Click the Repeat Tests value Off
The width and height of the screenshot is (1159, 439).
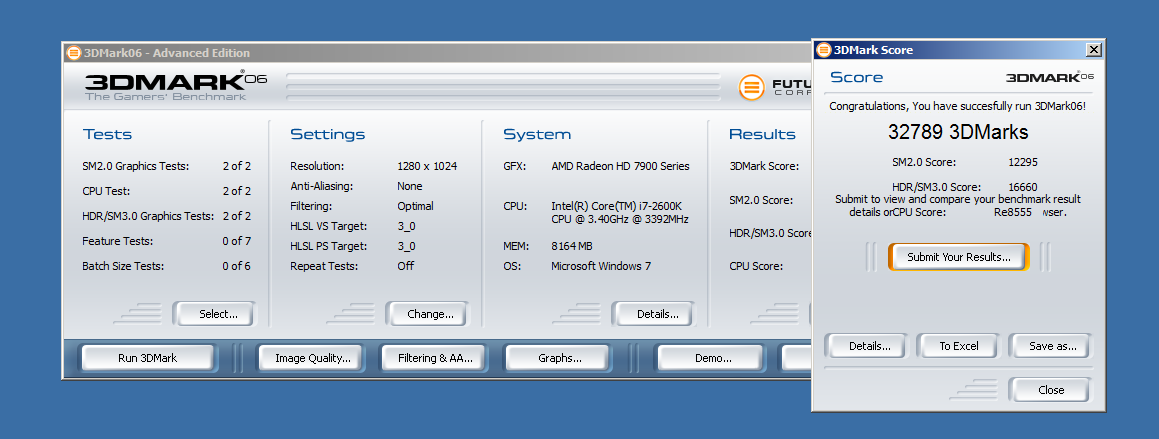(406, 266)
